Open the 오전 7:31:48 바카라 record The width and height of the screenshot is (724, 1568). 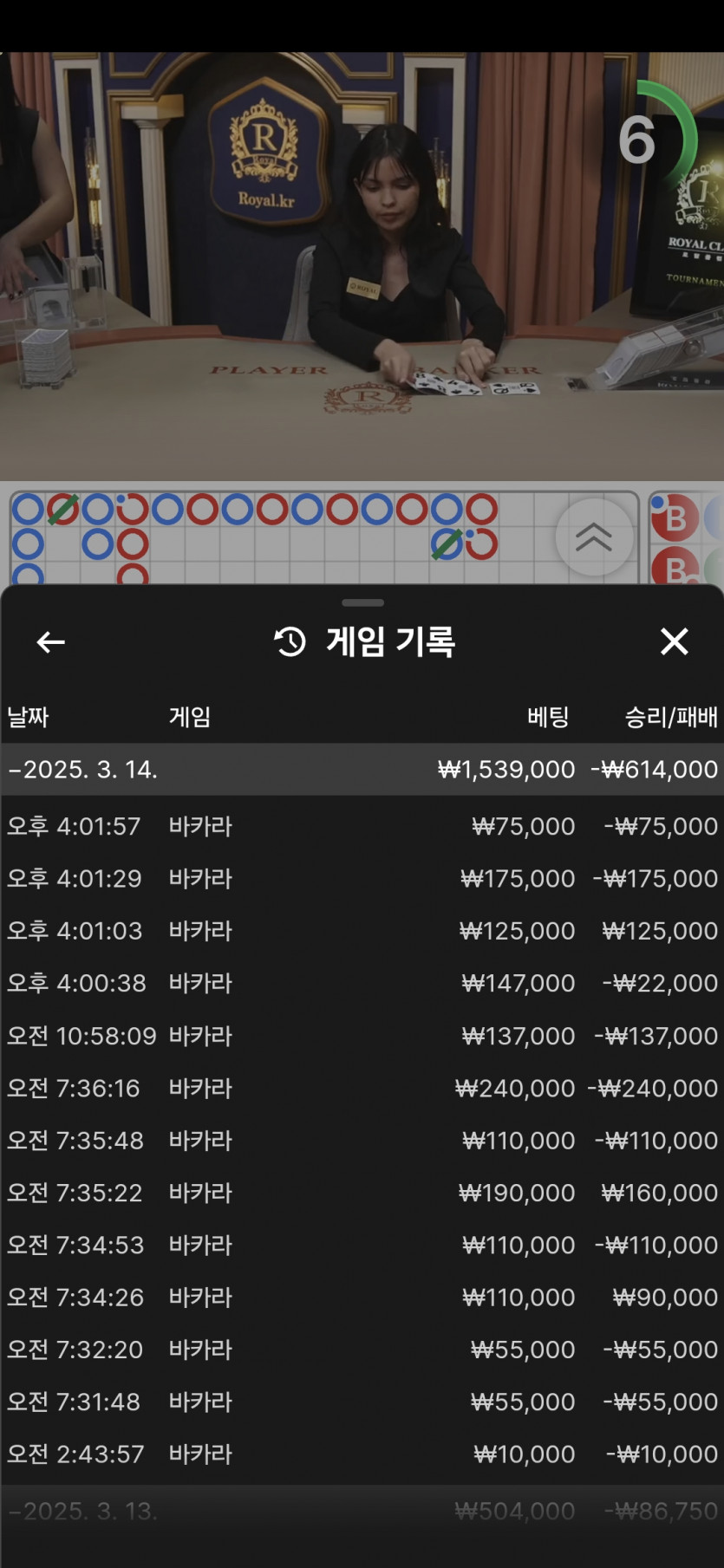[362, 1402]
